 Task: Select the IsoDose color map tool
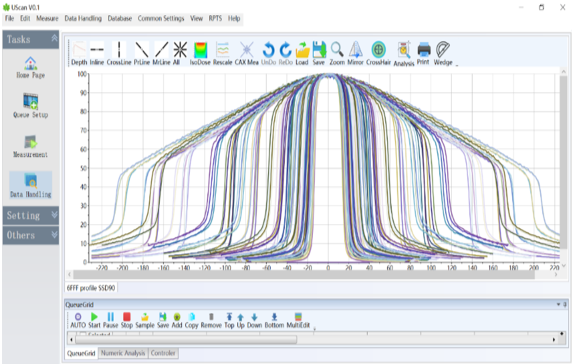click(x=200, y=53)
